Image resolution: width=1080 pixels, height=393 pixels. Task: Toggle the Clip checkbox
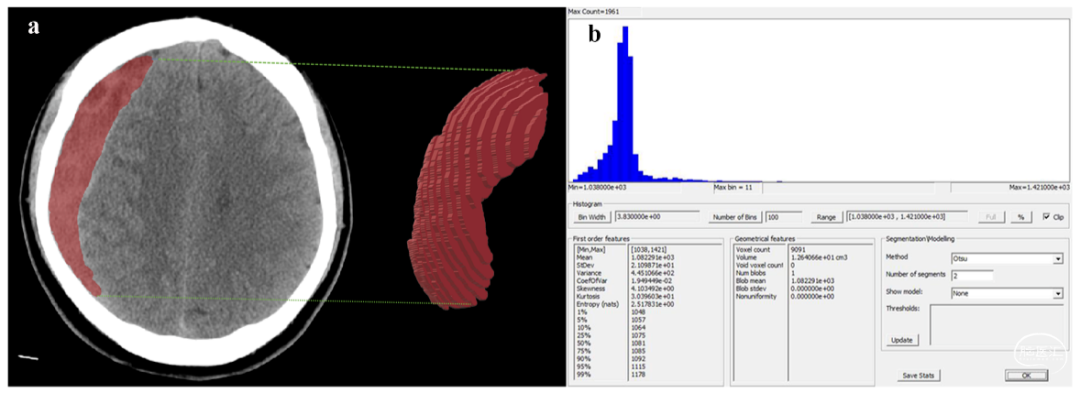coord(1047,217)
